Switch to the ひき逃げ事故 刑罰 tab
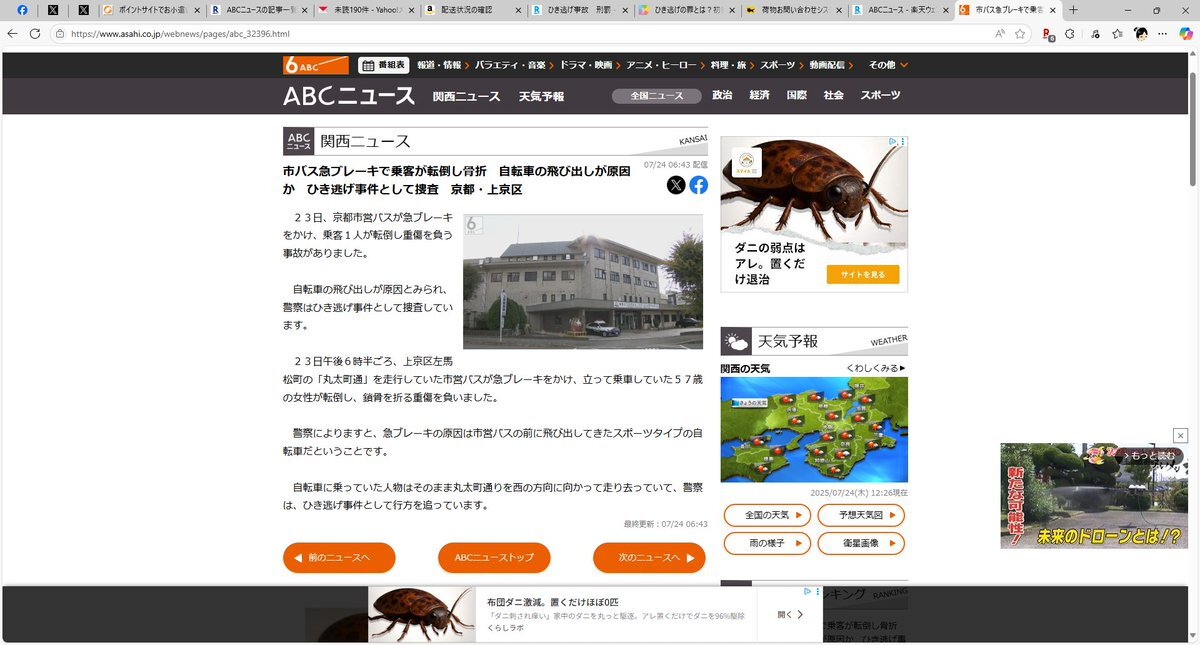The image size is (1200, 645). click(x=580, y=10)
